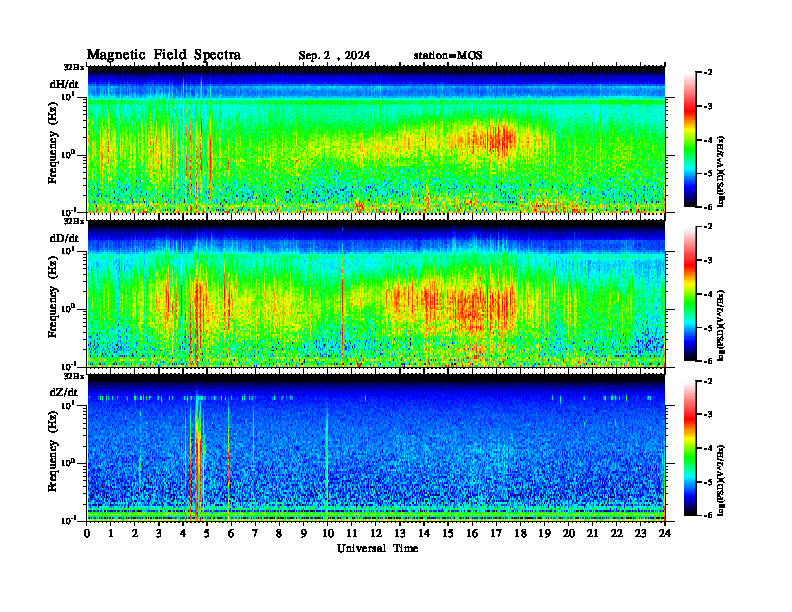
Task: Click the -6 value on dH/dt color scale
Action: pos(708,207)
